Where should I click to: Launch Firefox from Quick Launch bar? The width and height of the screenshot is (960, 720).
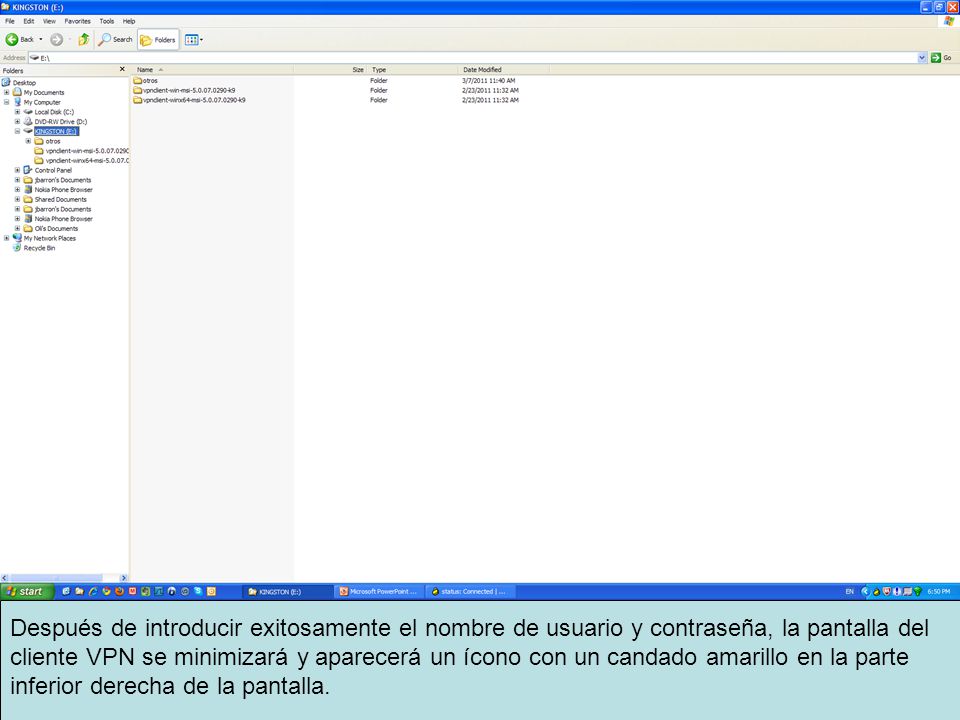click(x=119, y=591)
